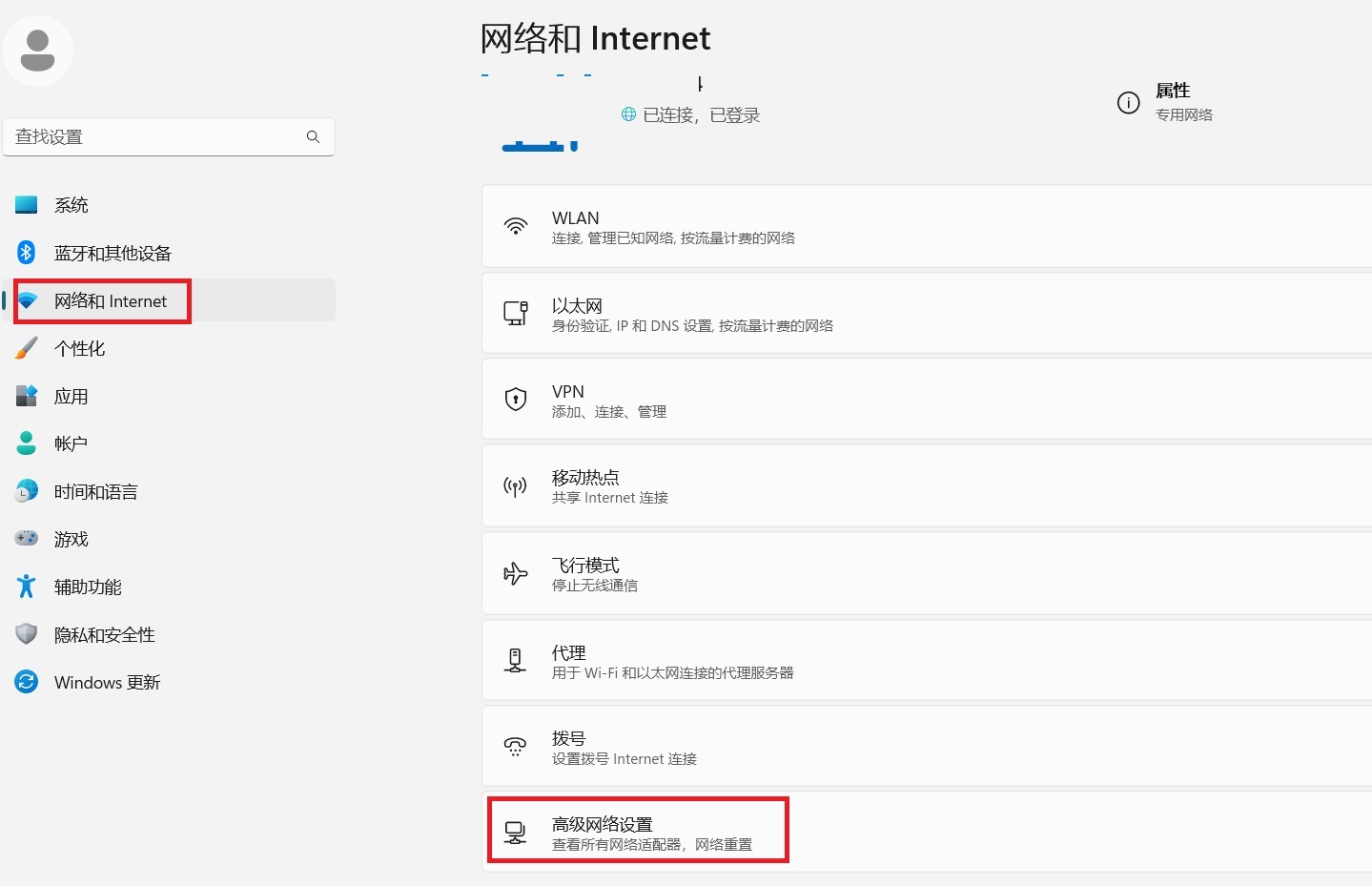Select the 个性化 paintbrush icon
The height and width of the screenshot is (886, 1372).
coord(26,348)
